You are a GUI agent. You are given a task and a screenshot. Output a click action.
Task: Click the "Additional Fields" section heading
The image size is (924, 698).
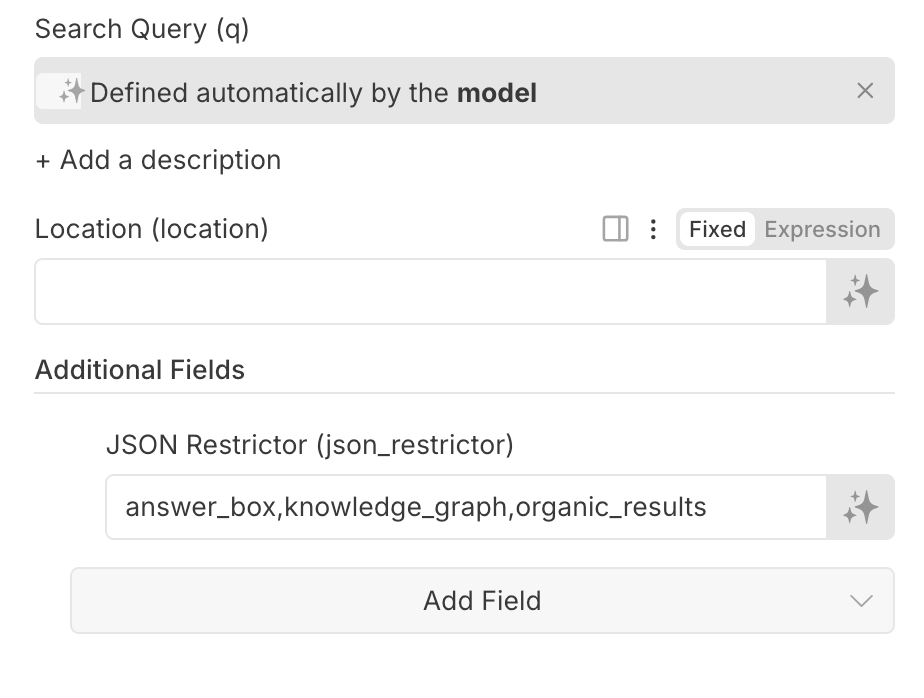point(140,370)
